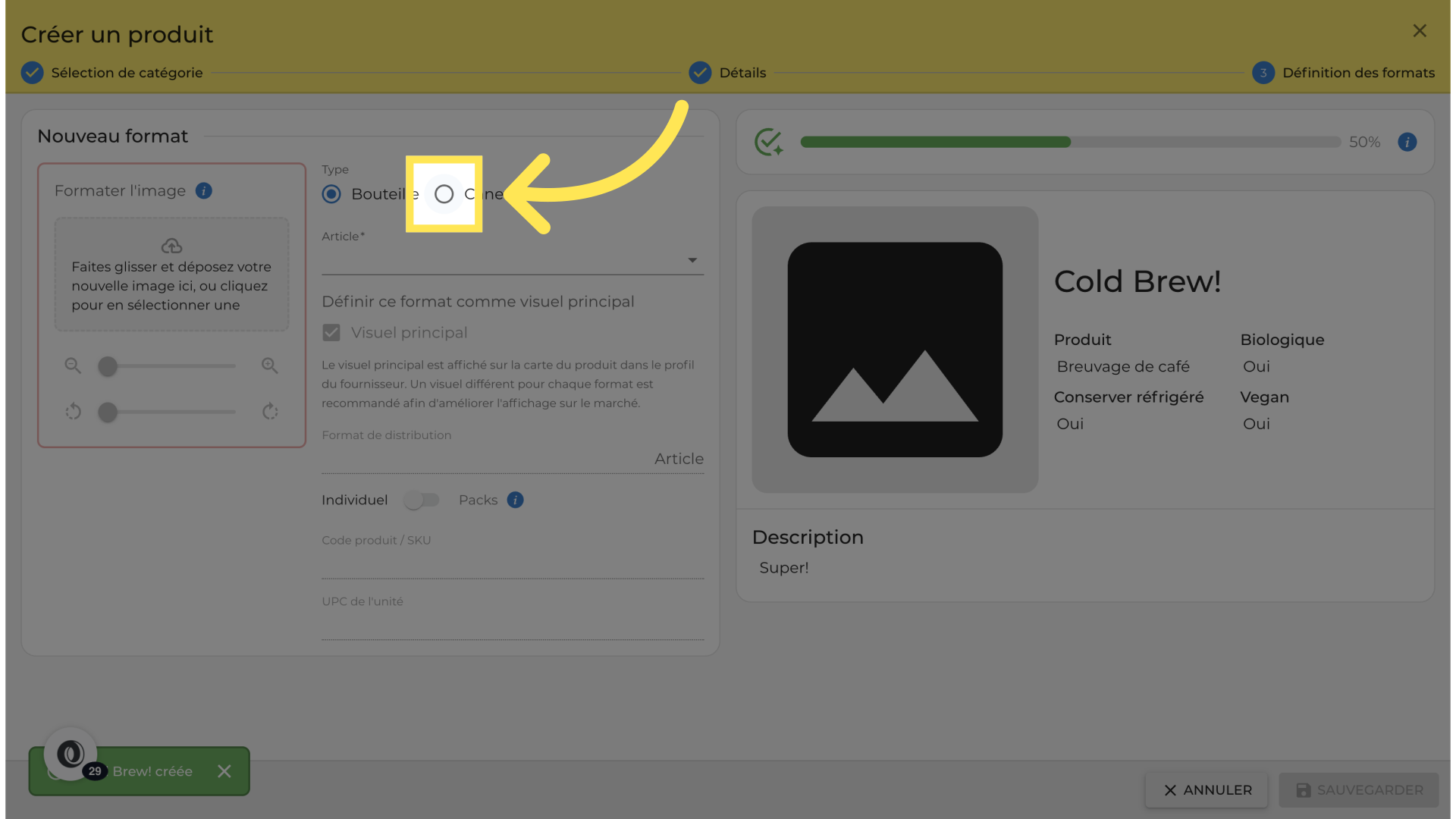Click info icon beside 50% progress
The image size is (1456, 819).
1407,142
